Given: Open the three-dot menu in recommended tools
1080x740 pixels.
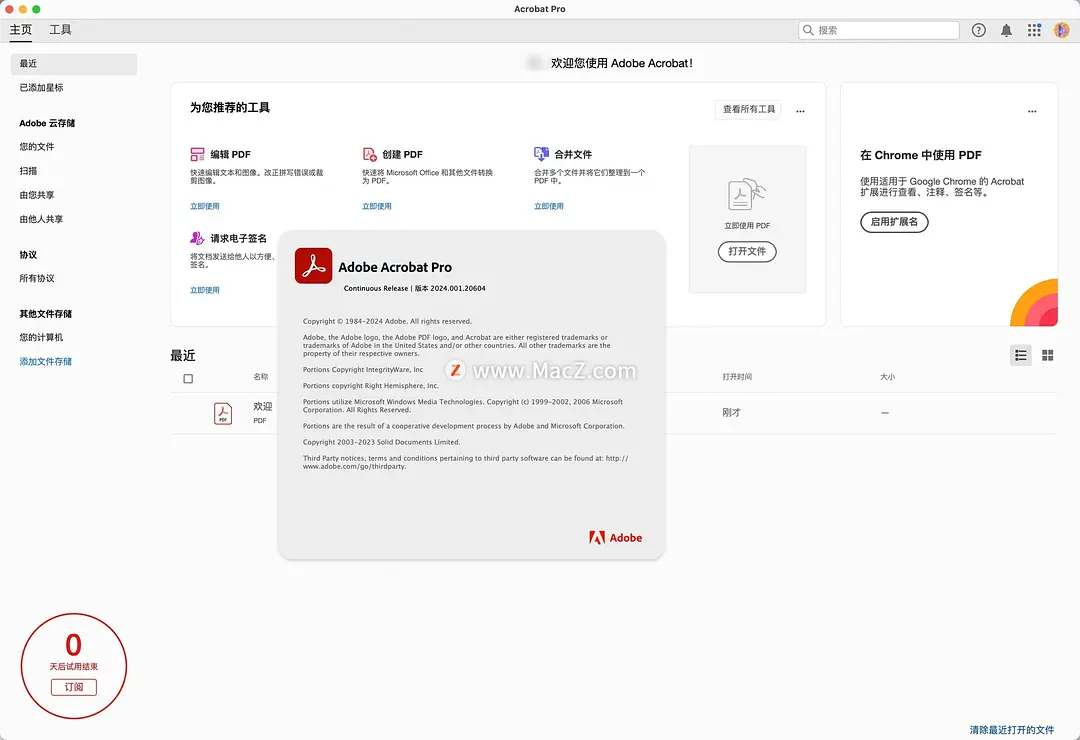Looking at the screenshot, I should pyautogui.click(x=800, y=111).
